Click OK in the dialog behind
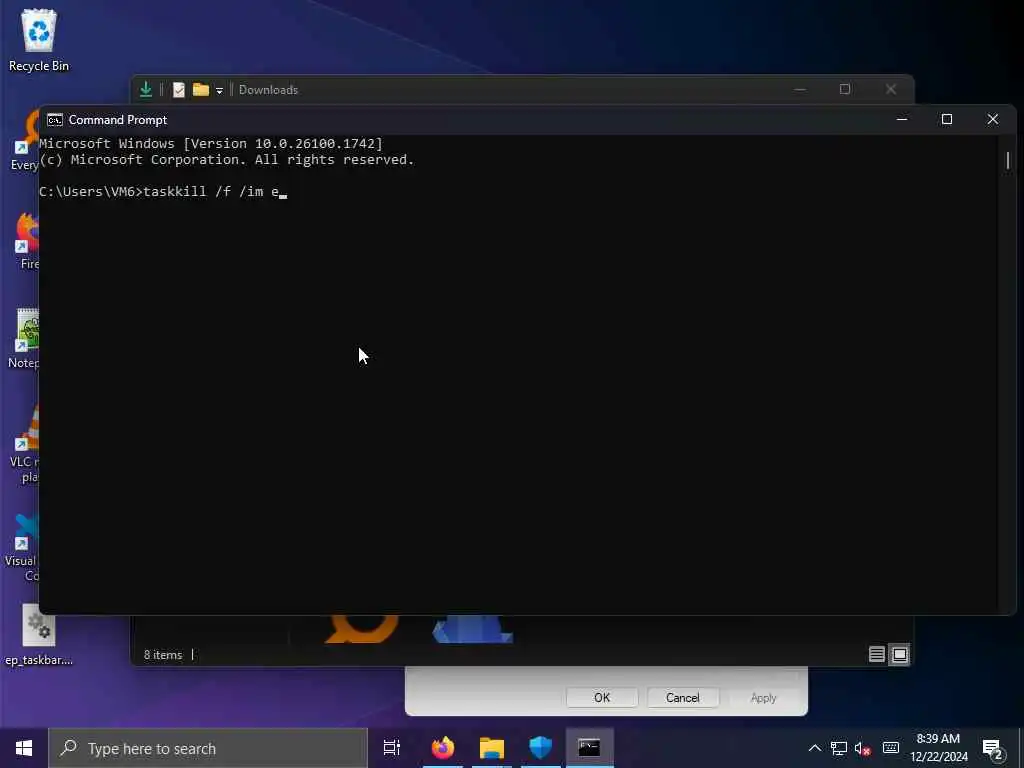Screen dimensions: 1024x768 [601, 697]
